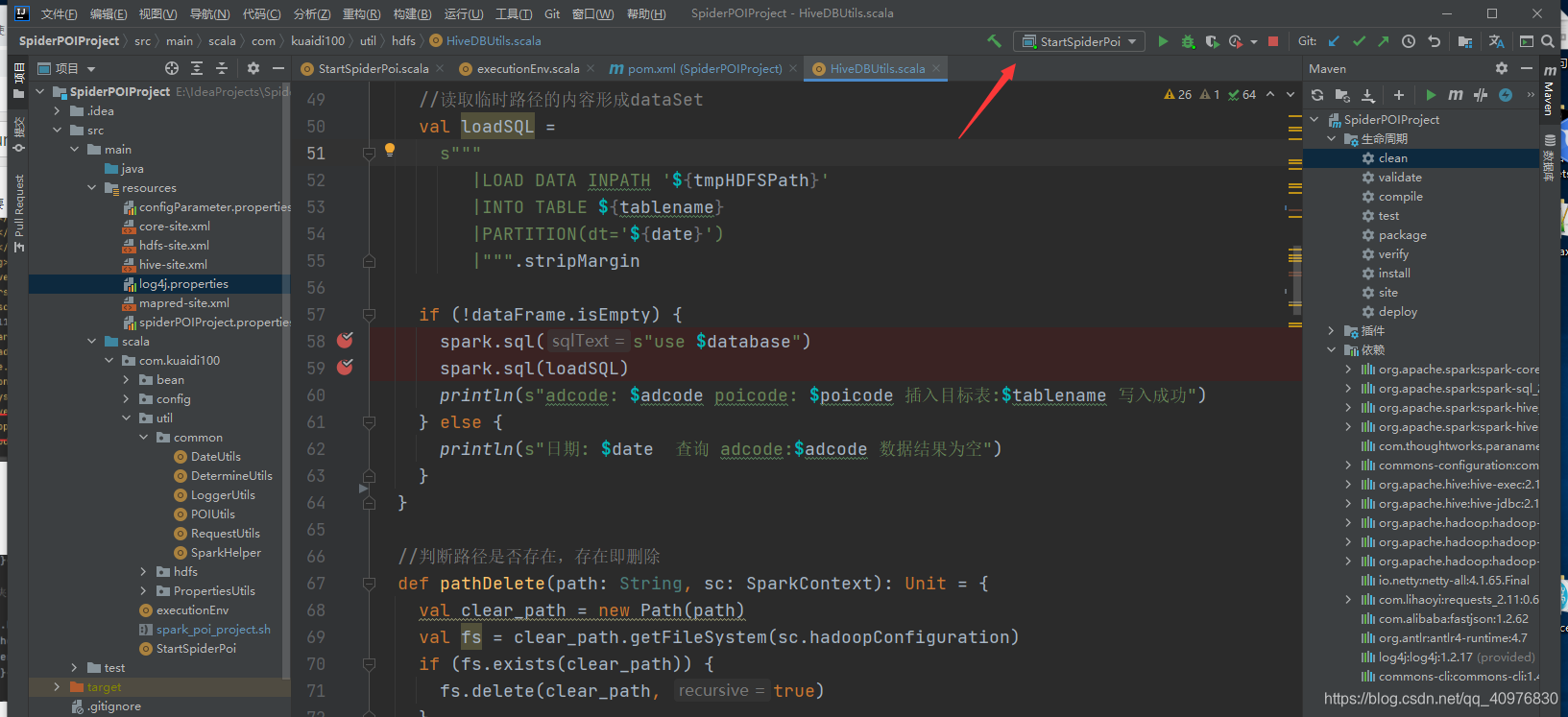Expand the hdfs package in tree
This screenshot has height=717, width=1568.
[144, 572]
